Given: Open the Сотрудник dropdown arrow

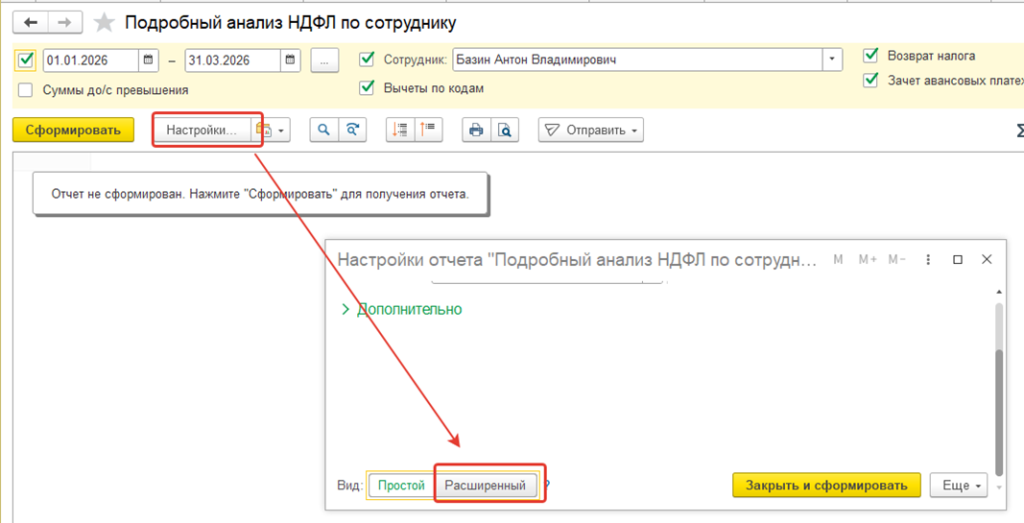Looking at the screenshot, I should 831,59.
